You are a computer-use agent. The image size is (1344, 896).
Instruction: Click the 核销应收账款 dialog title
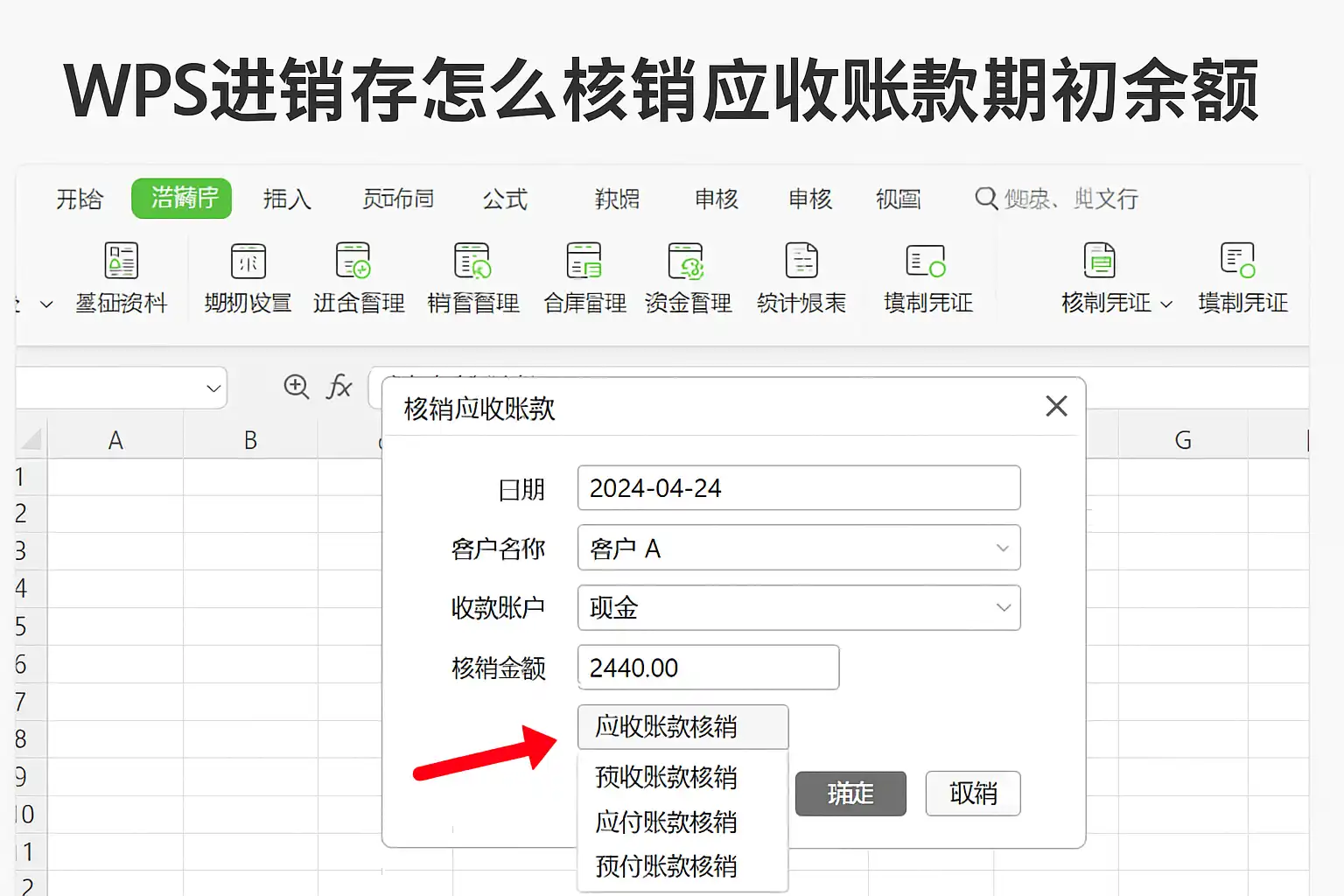pyautogui.click(x=479, y=409)
